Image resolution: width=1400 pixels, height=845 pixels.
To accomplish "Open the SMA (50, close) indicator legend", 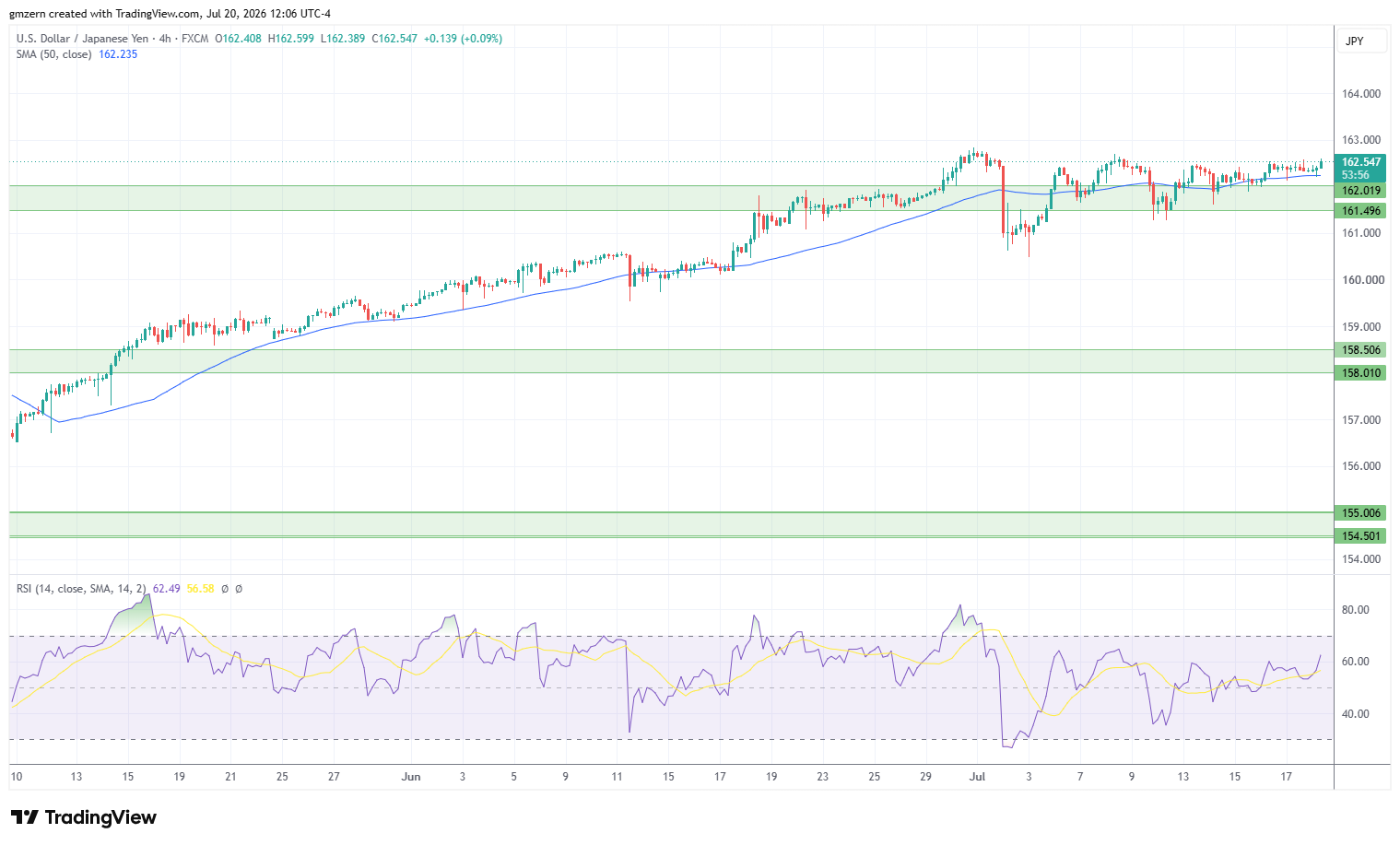I will pos(53,54).
